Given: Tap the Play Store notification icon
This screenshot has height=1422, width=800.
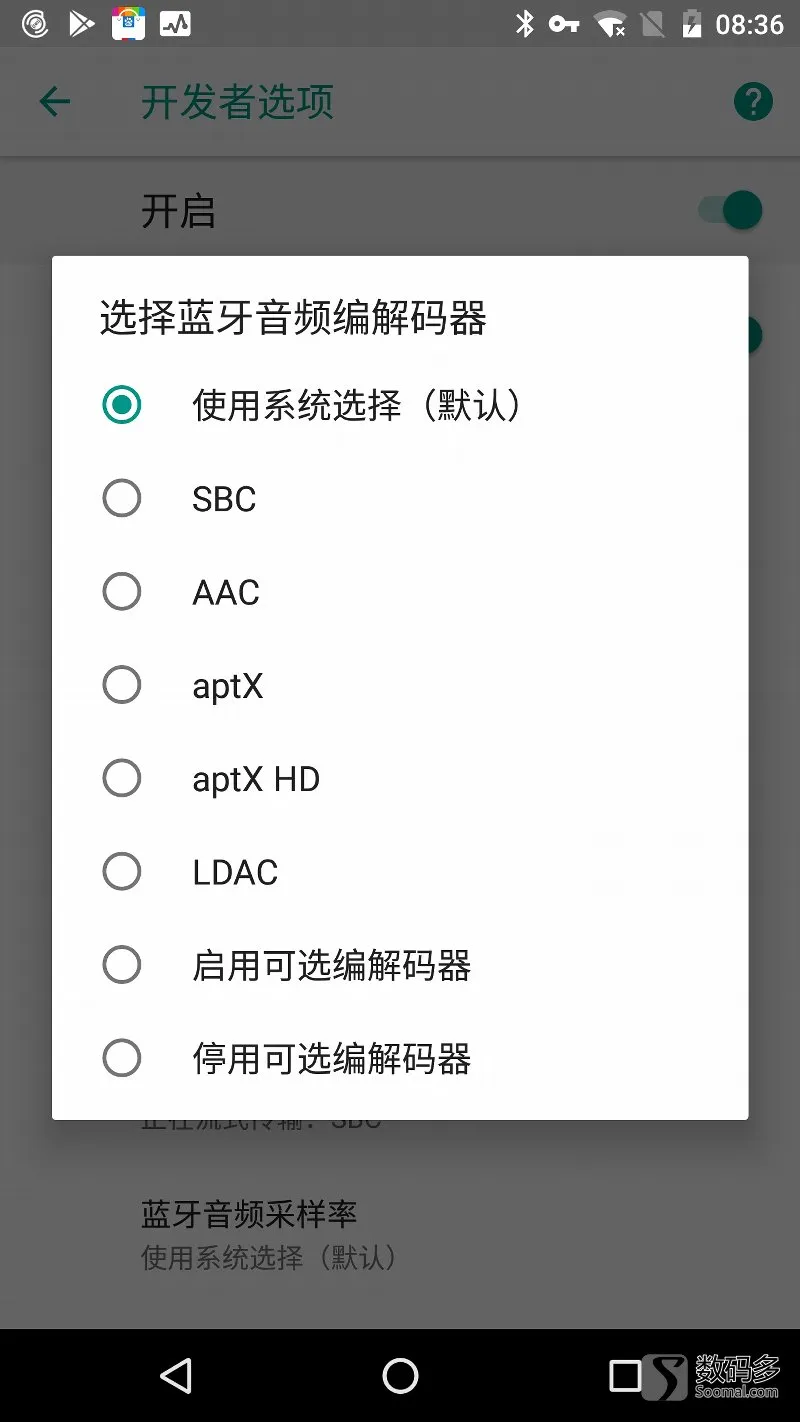Looking at the screenshot, I should coord(81,23).
